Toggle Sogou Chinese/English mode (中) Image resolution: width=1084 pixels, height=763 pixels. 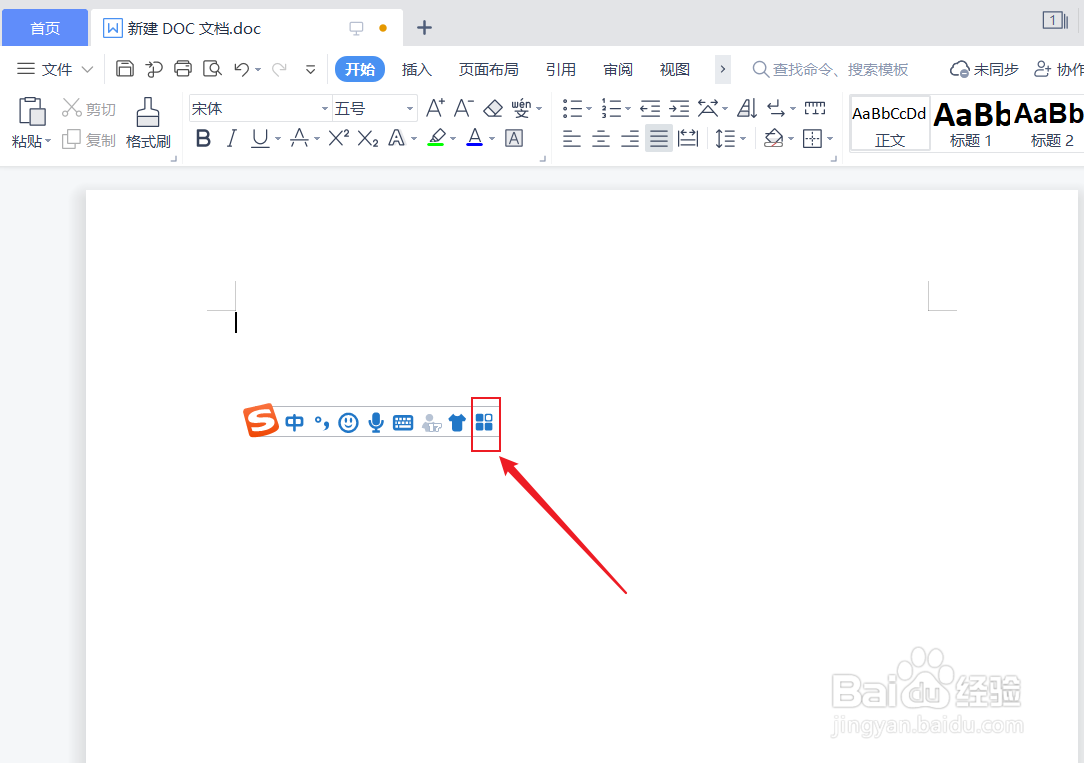(x=295, y=423)
